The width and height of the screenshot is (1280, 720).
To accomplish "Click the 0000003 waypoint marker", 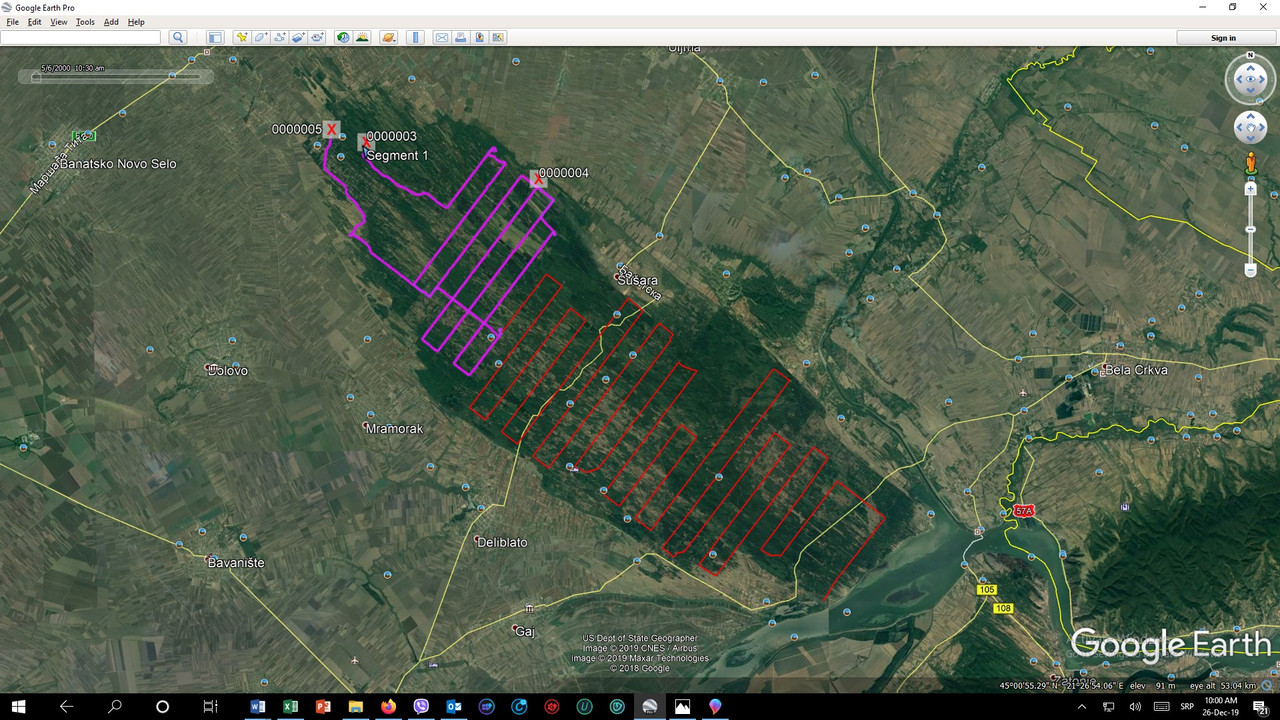I will pos(366,141).
